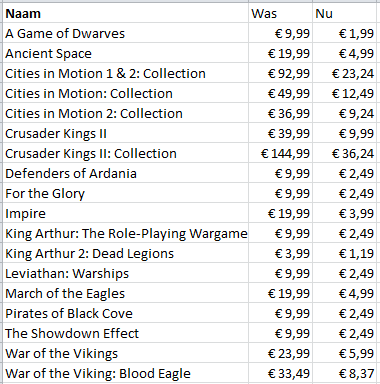Screen dimensions: 380x384
Task: Select the € 36,24 cell
Action: coord(344,153)
